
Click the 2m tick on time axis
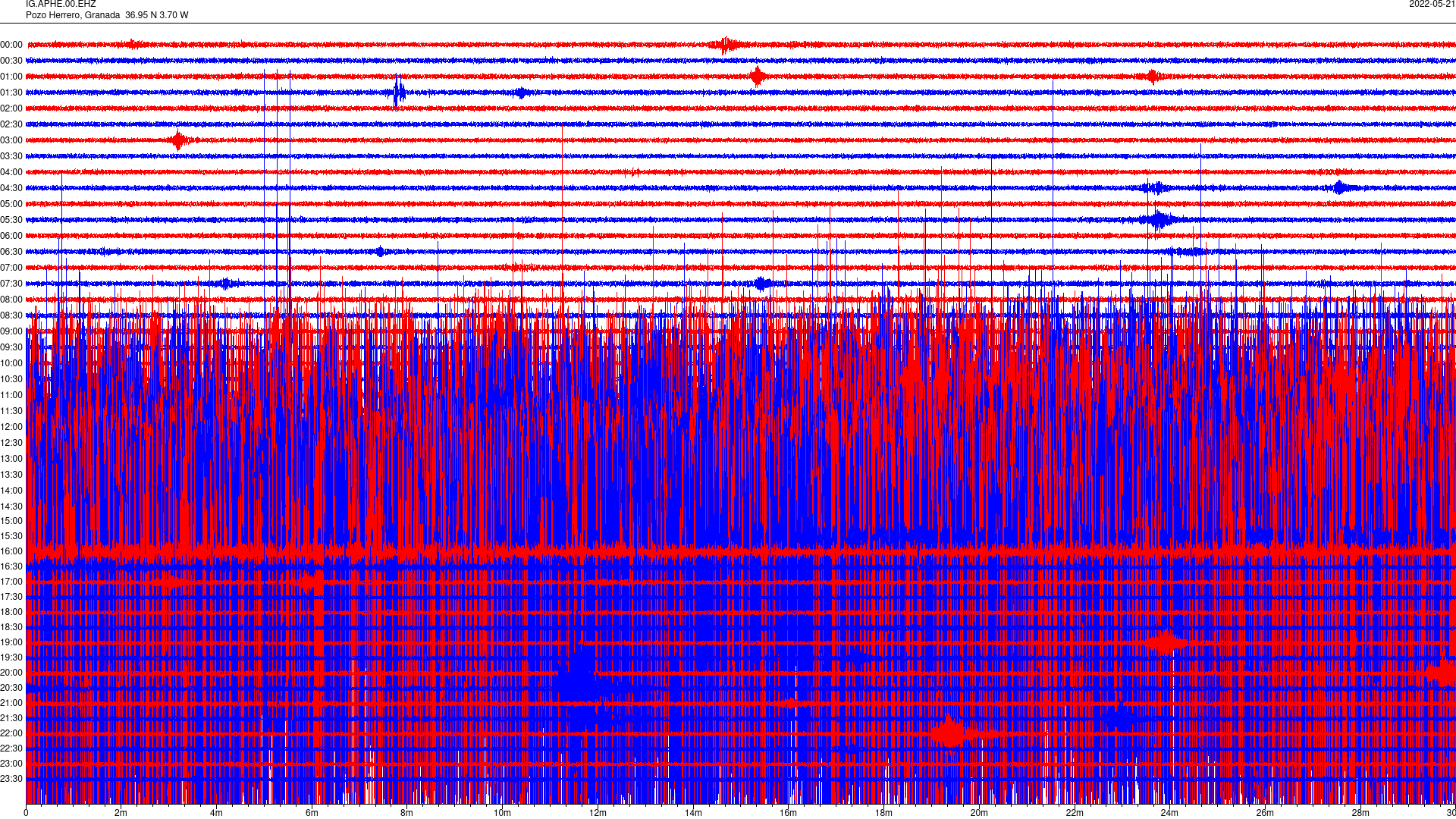pos(121,813)
